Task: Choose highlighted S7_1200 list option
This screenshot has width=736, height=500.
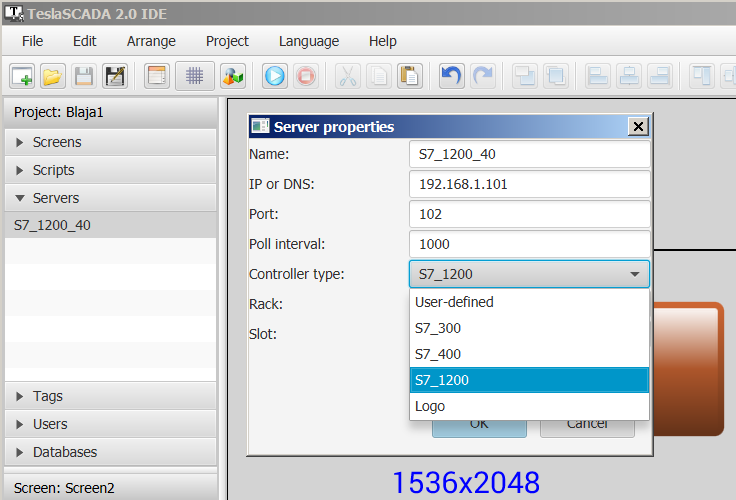Action: click(529, 380)
